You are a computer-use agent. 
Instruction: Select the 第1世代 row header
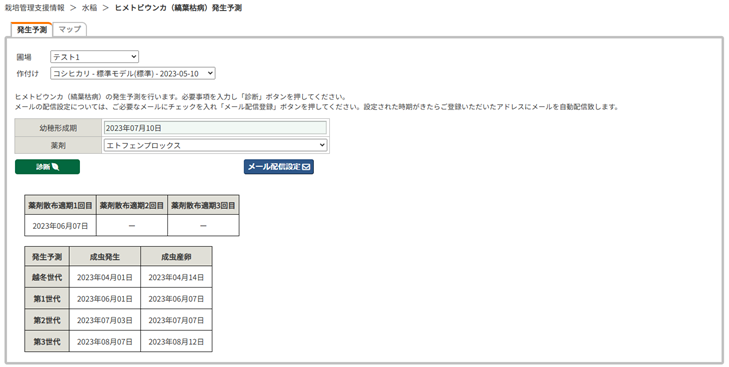click(47, 299)
